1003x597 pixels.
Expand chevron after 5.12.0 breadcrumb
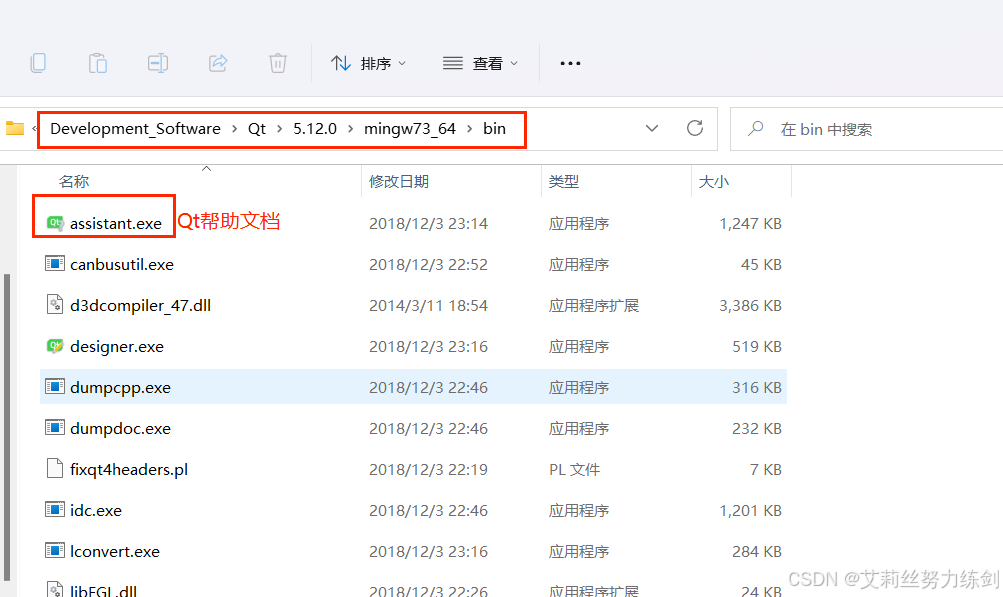coord(351,129)
